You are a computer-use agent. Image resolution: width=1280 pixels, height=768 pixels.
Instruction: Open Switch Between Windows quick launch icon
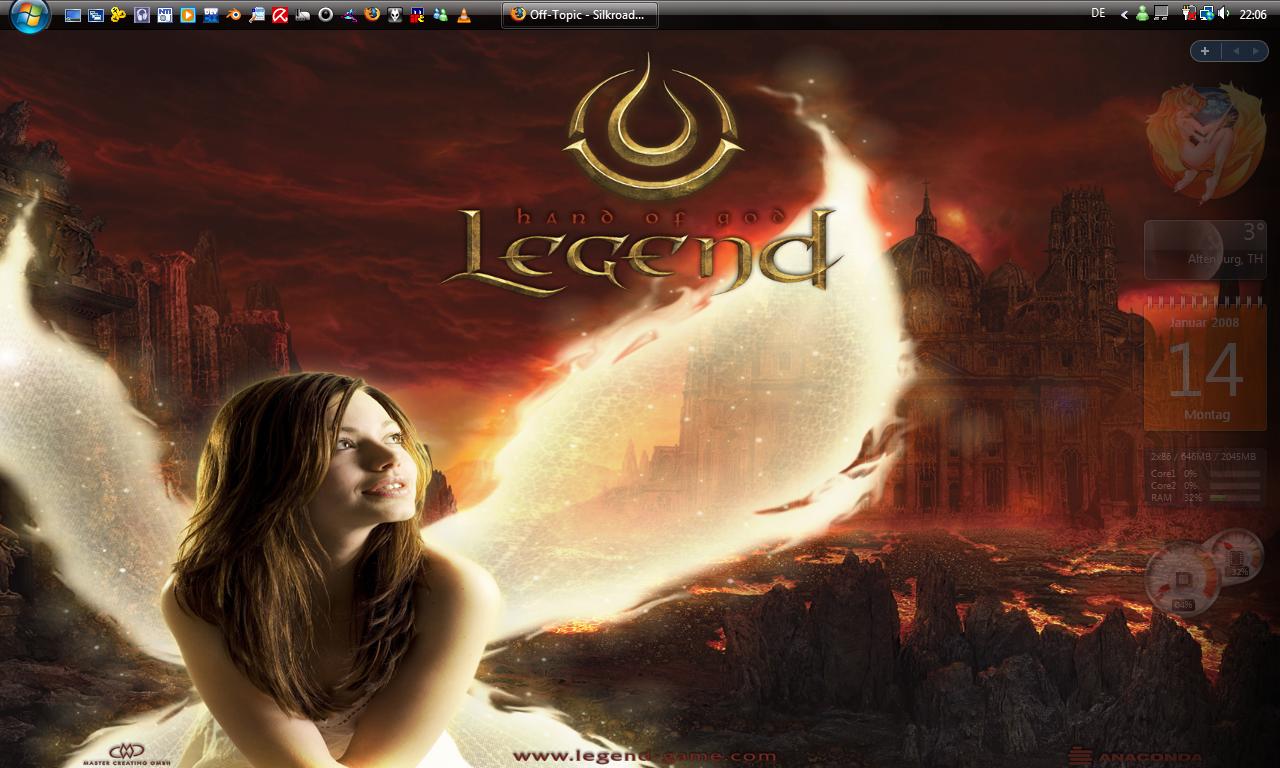point(96,15)
